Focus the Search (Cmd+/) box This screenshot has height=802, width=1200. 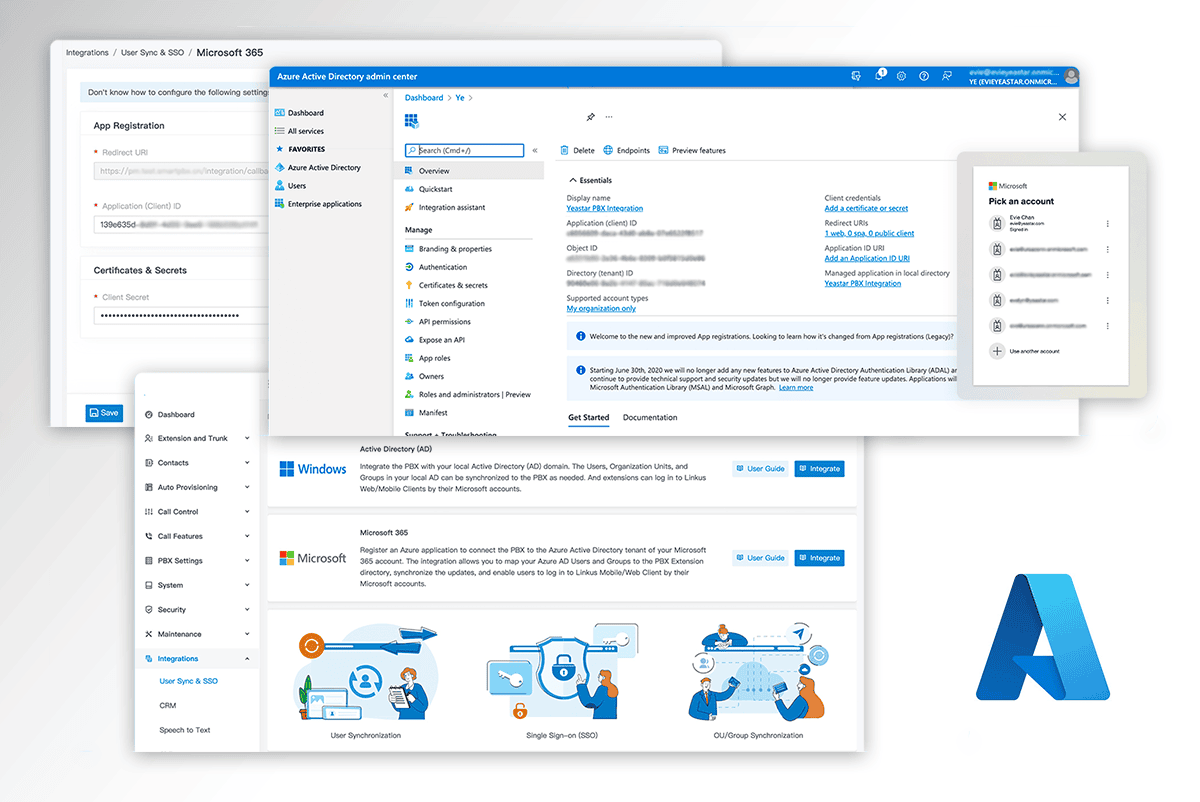[x=464, y=151]
